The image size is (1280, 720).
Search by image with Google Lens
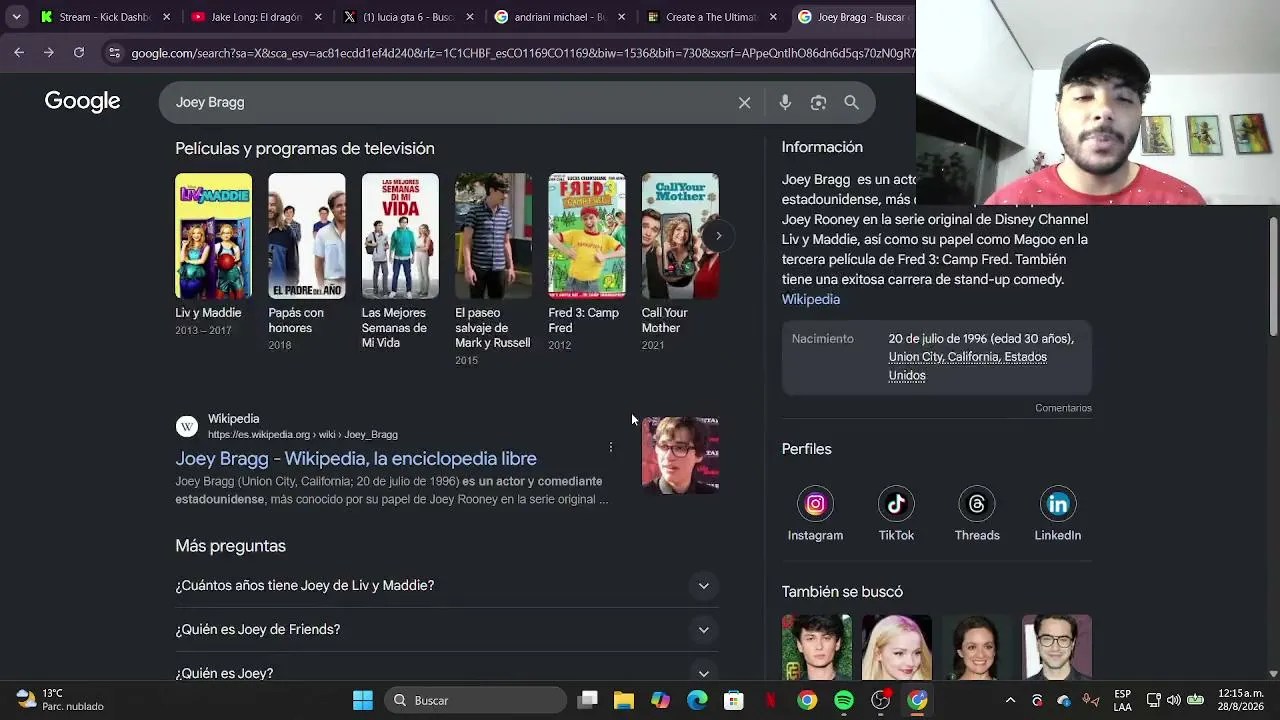pyautogui.click(x=818, y=102)
